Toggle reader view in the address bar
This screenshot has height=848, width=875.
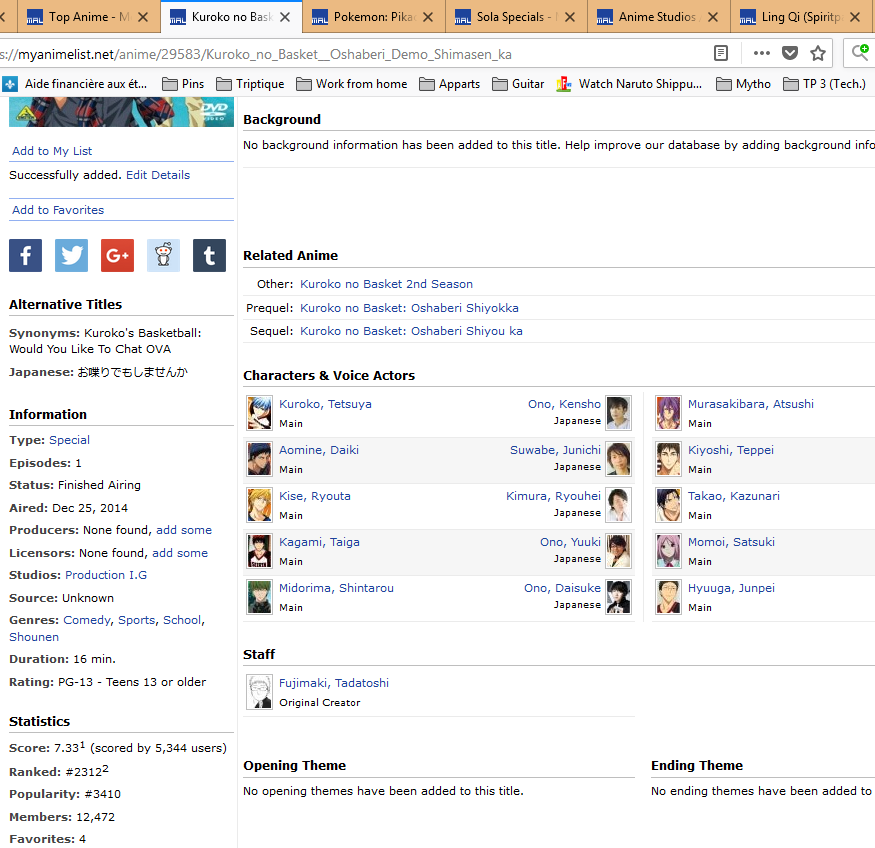(x=721, y=53)
